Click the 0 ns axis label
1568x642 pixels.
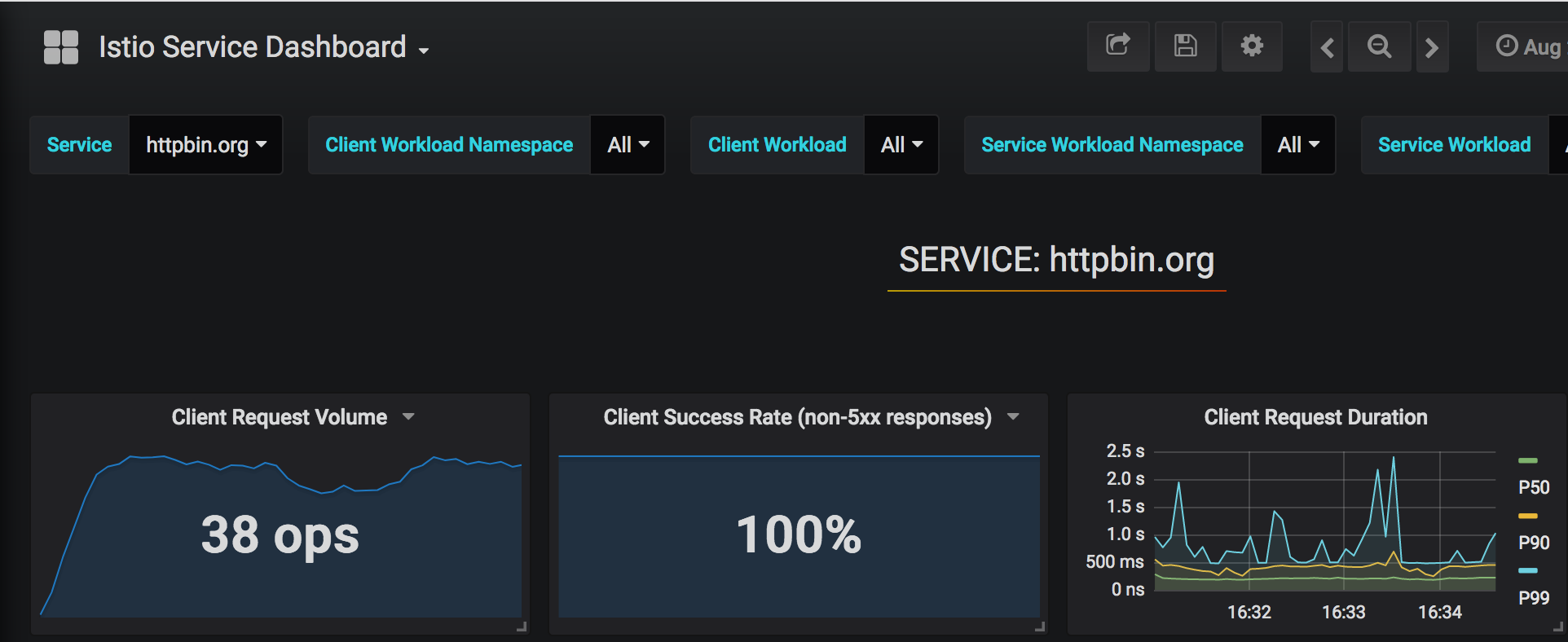point(1128,590)
